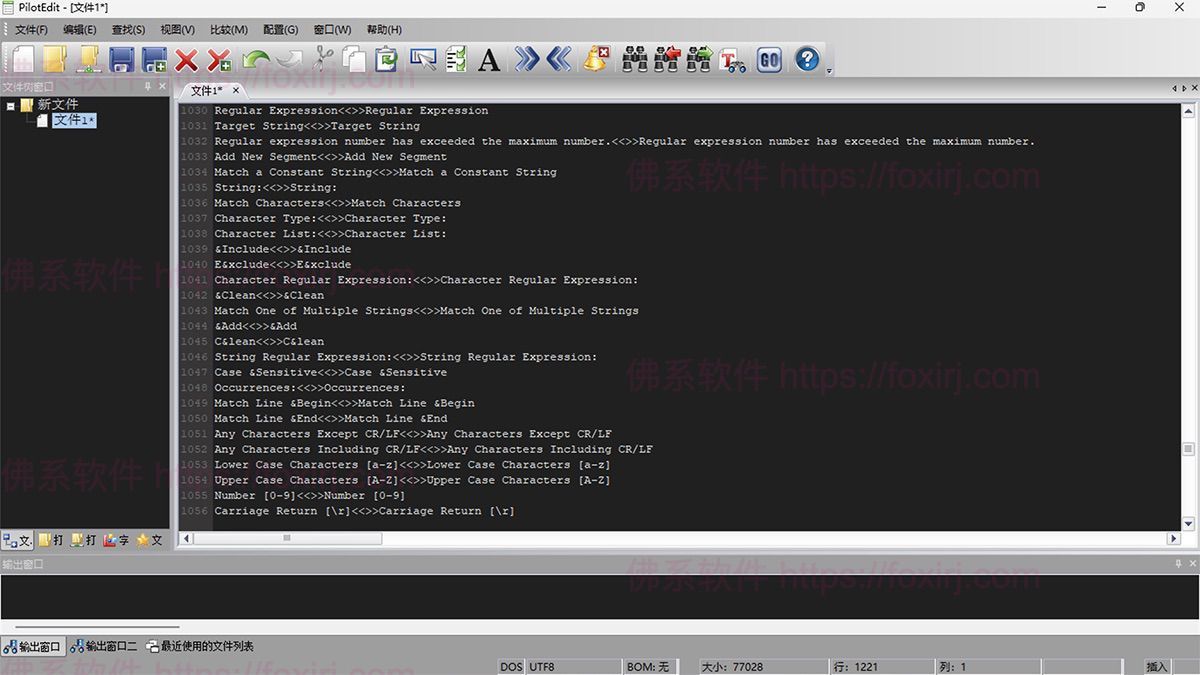The width and height of the screenshot is (1200, 675).
Task: Toggle pin on the file tree panel
Action: pos(148,87)
